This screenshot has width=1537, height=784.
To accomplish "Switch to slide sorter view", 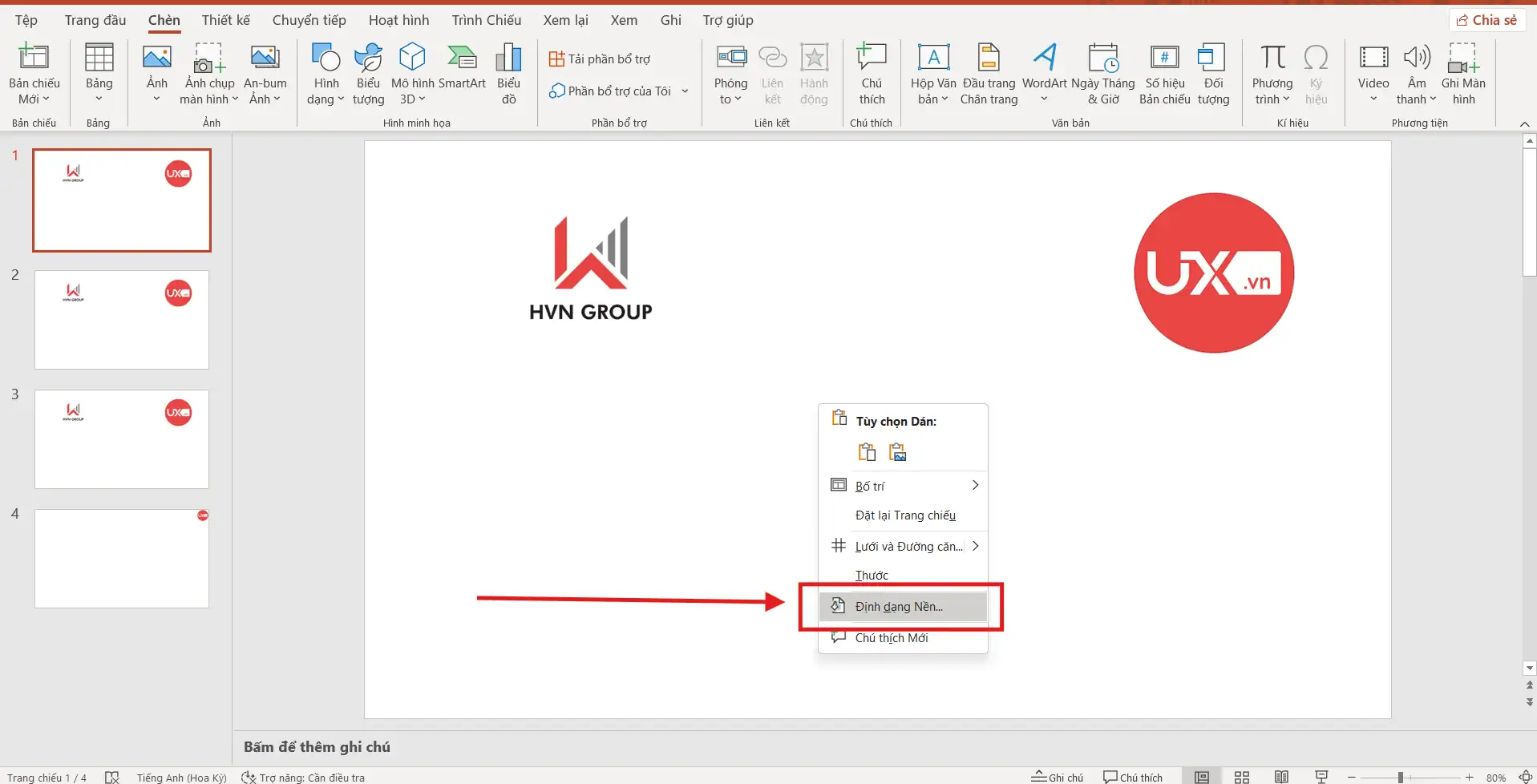I will [x=1242, y=777].
